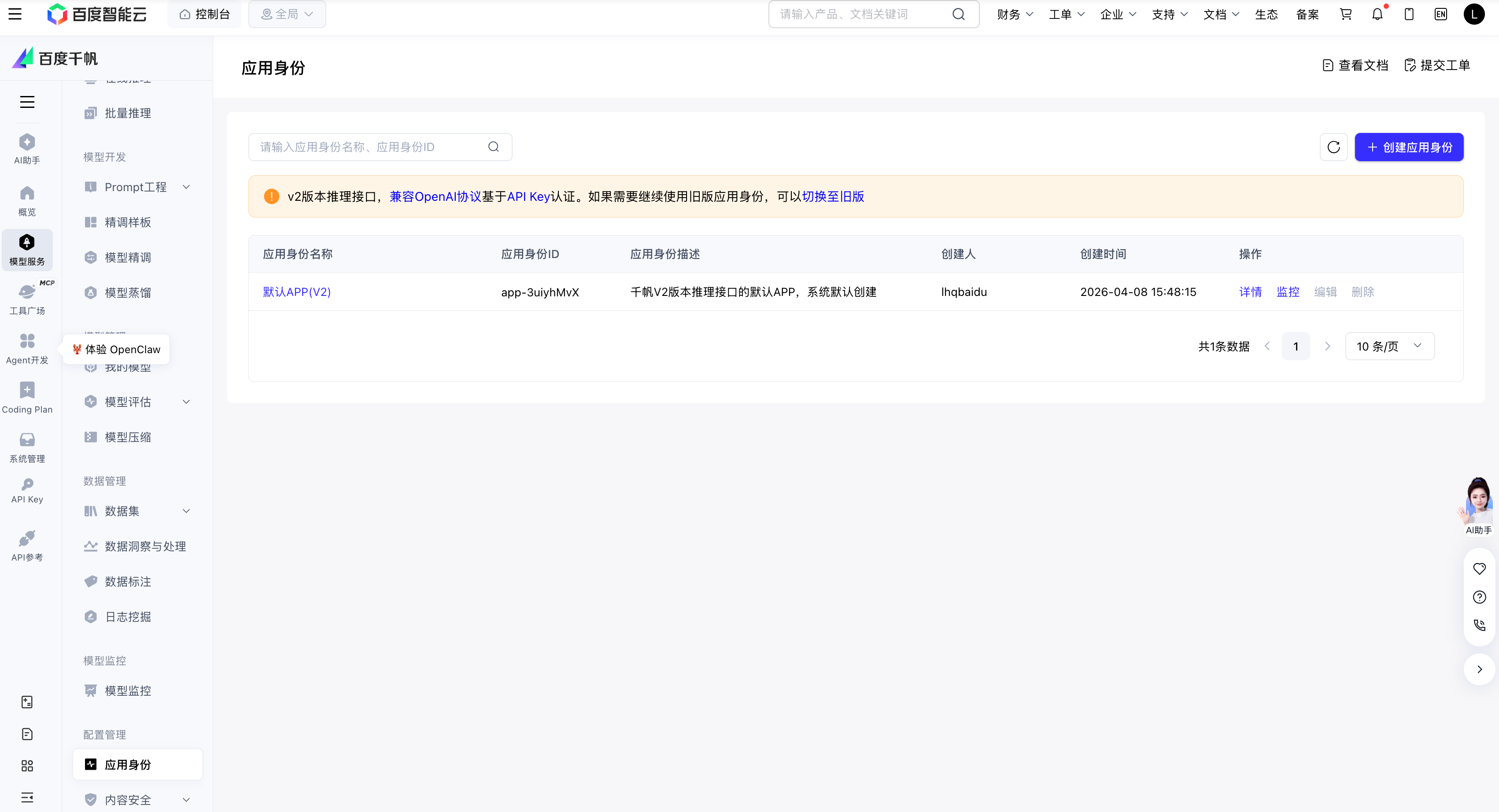
Task: Open the shopping cart icon
Action: click(1345, 15)
